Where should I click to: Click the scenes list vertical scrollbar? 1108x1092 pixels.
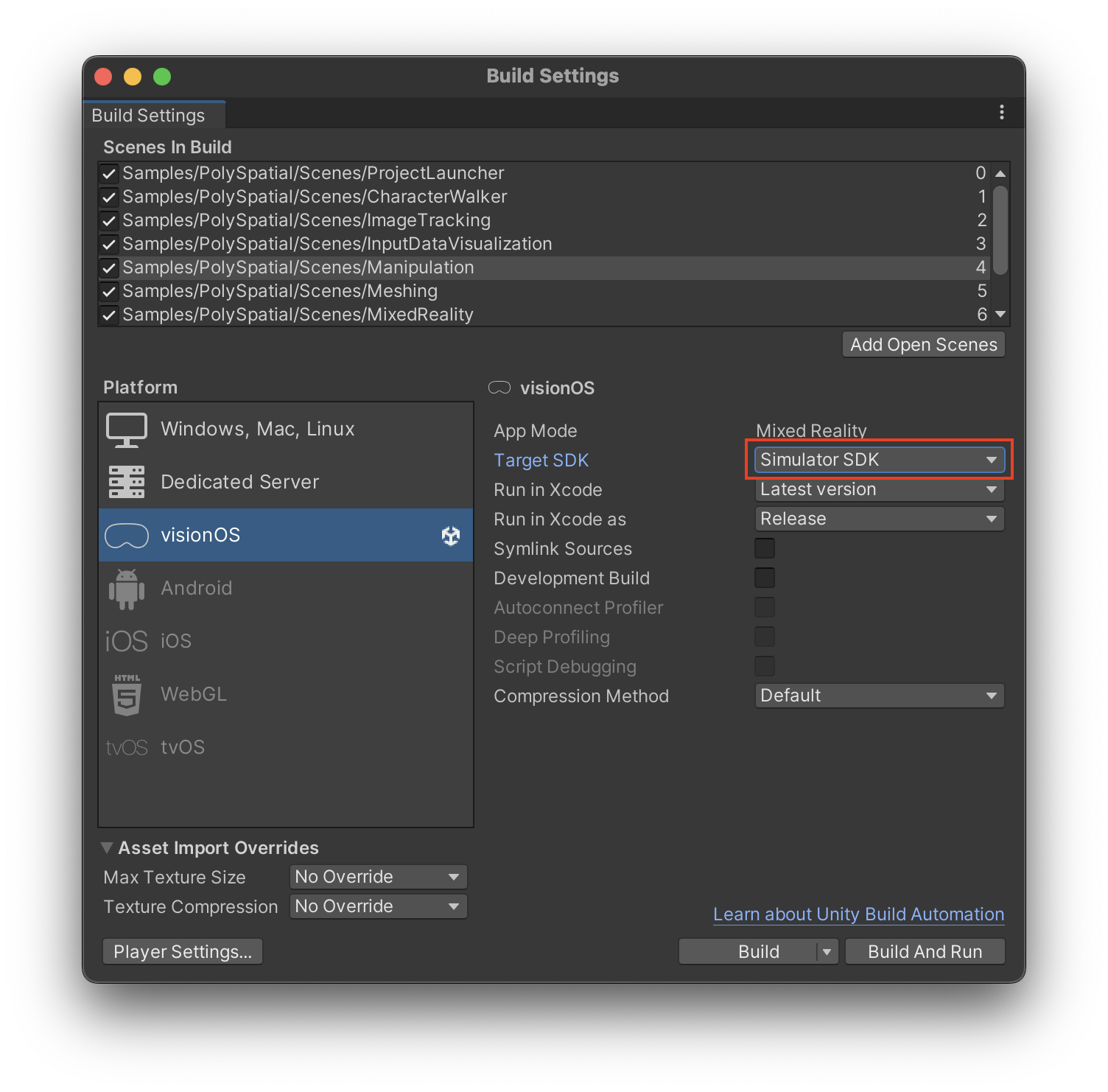pyautogui.click(x=1000, y=230)
